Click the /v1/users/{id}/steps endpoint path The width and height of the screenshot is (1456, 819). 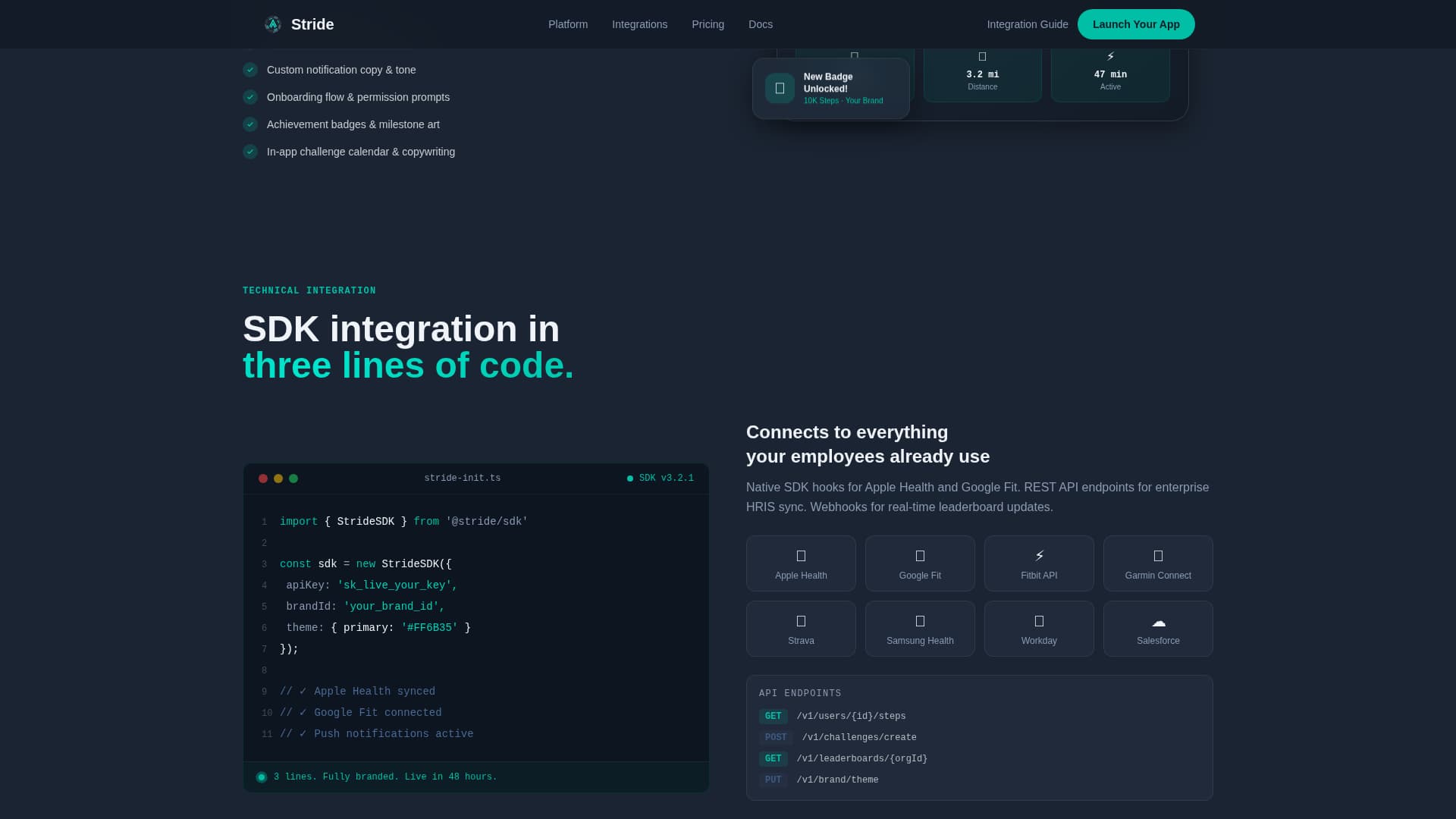pos(851,717)
